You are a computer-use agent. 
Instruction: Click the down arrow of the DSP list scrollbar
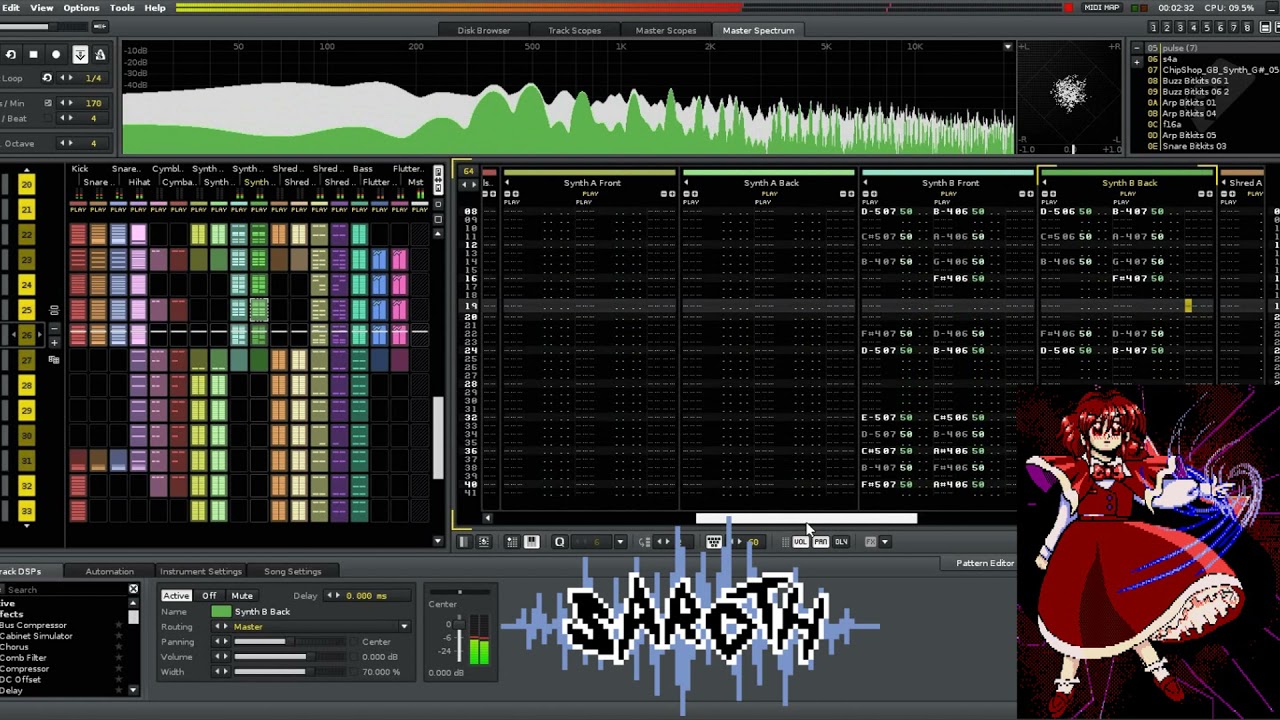133,690
